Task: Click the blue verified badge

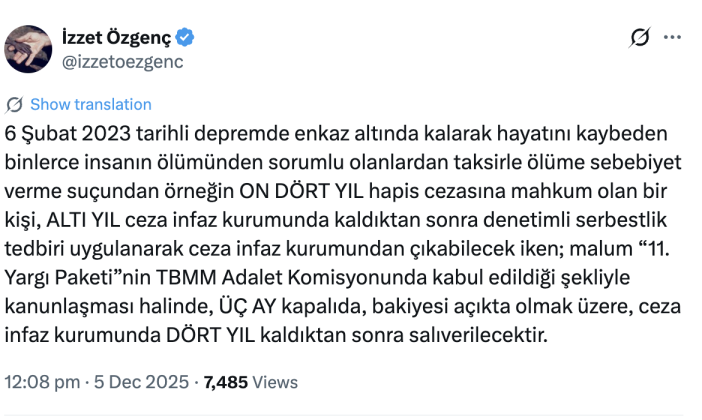Action: [187, 39]
